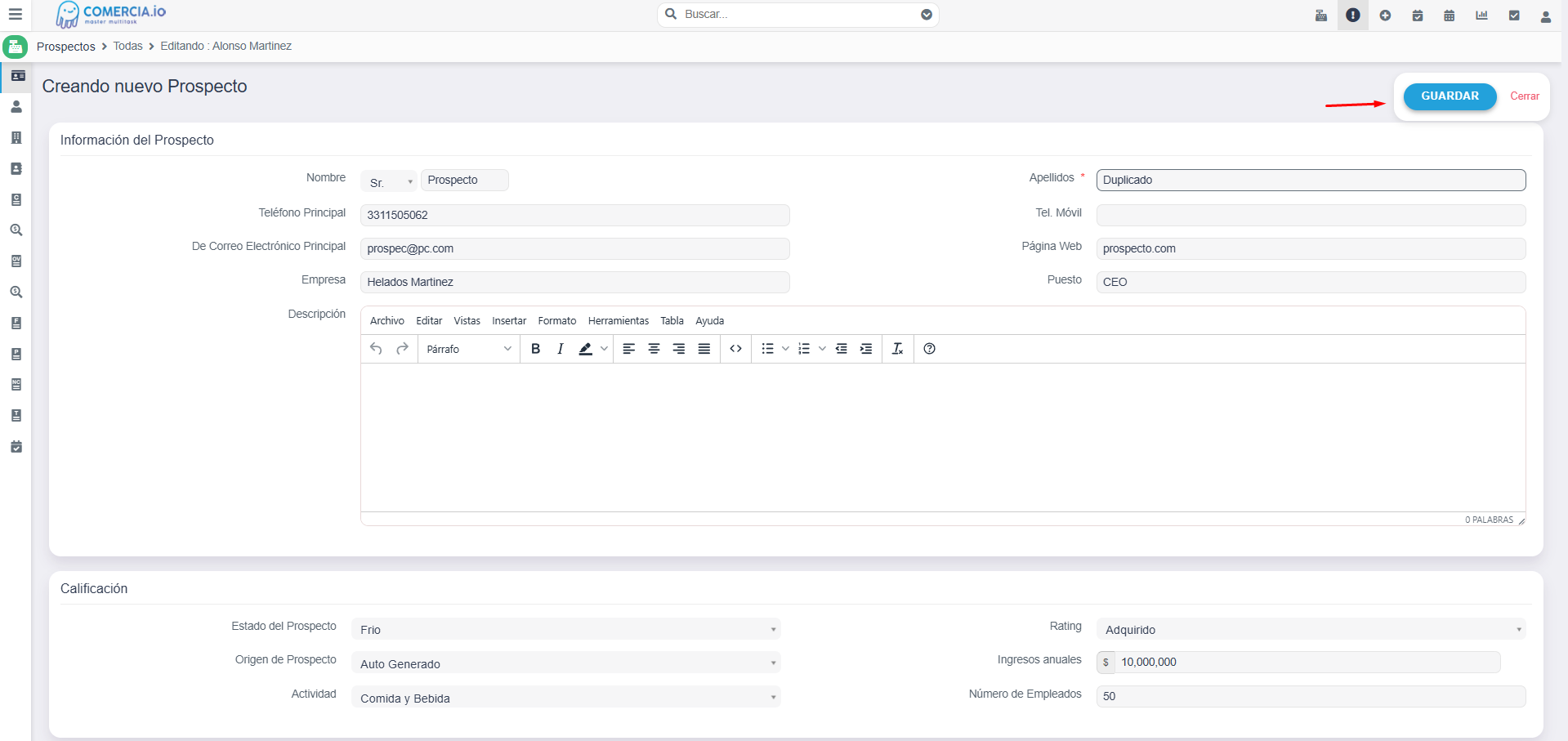This screenshot has height=741, width=1568.
Task: Increase paragraph indent
Action: [866, 349]
